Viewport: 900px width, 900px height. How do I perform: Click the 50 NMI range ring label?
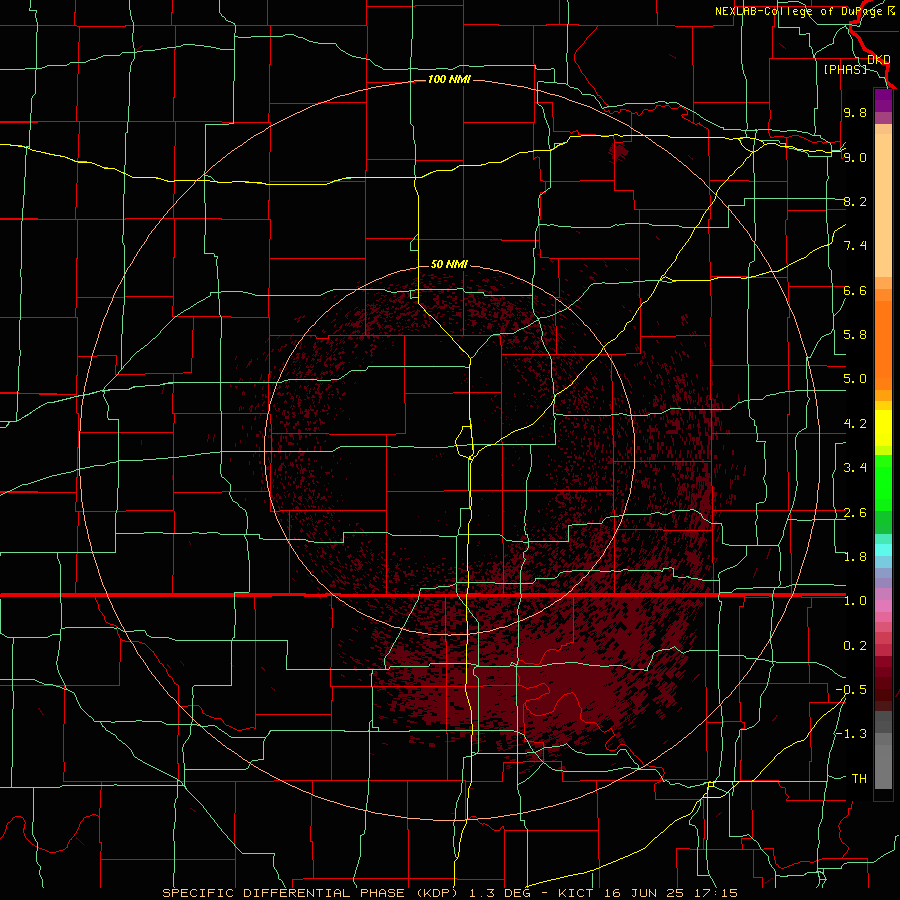(449, 264)
